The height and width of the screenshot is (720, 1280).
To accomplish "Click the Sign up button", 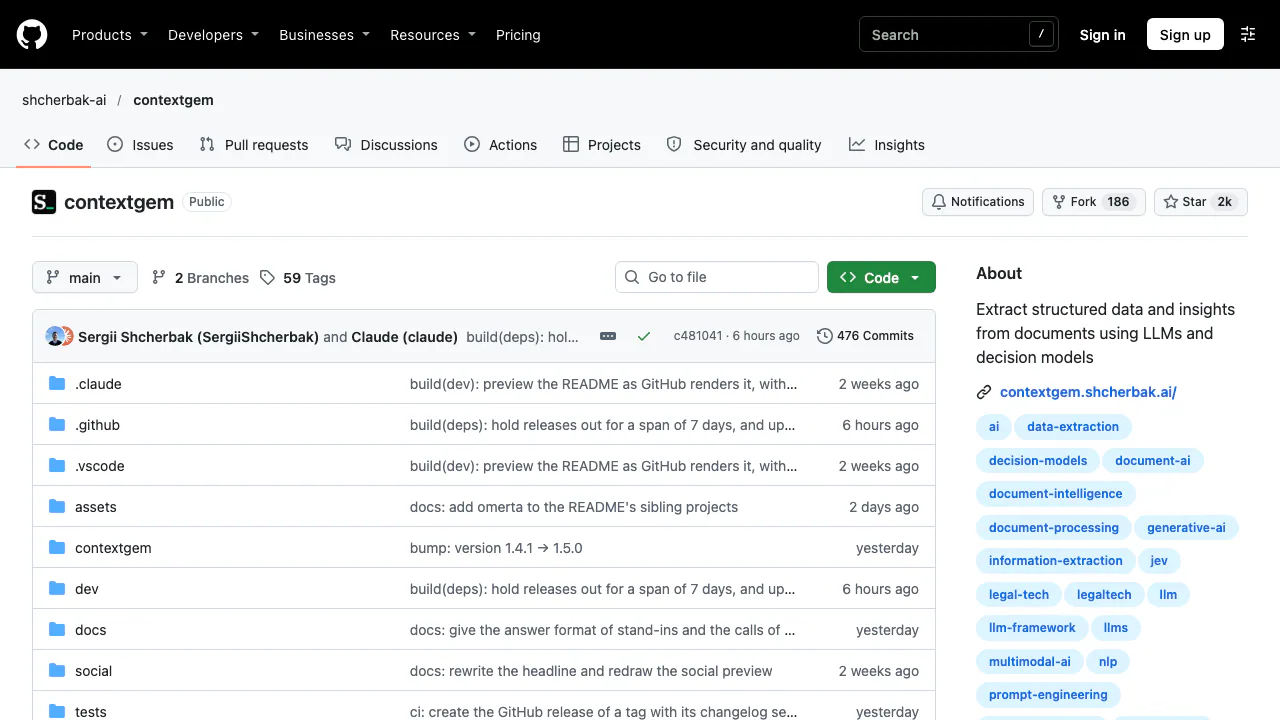I will (1185, 35).
